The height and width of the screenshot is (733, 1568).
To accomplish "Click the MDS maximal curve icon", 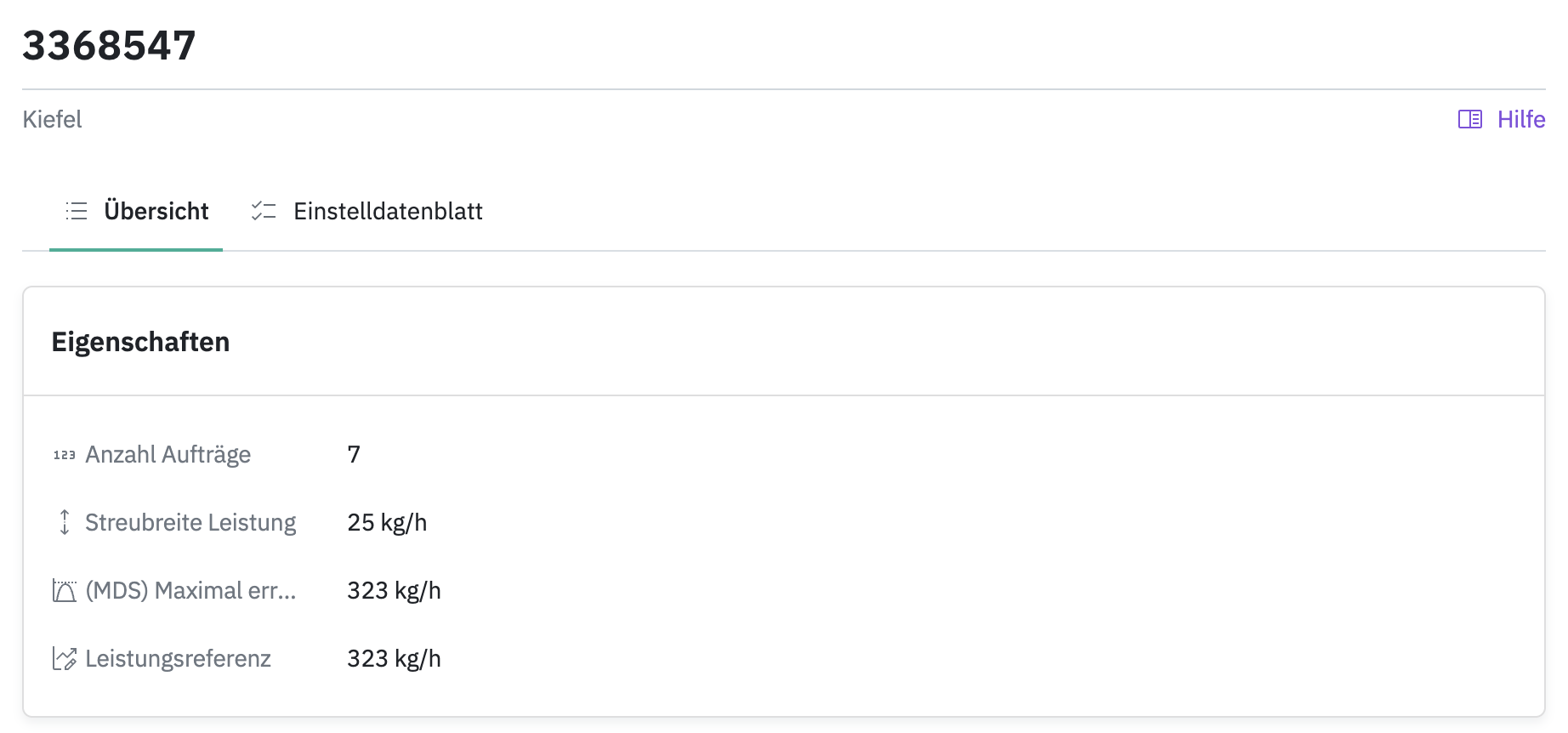I will click(x=65, y=590).
